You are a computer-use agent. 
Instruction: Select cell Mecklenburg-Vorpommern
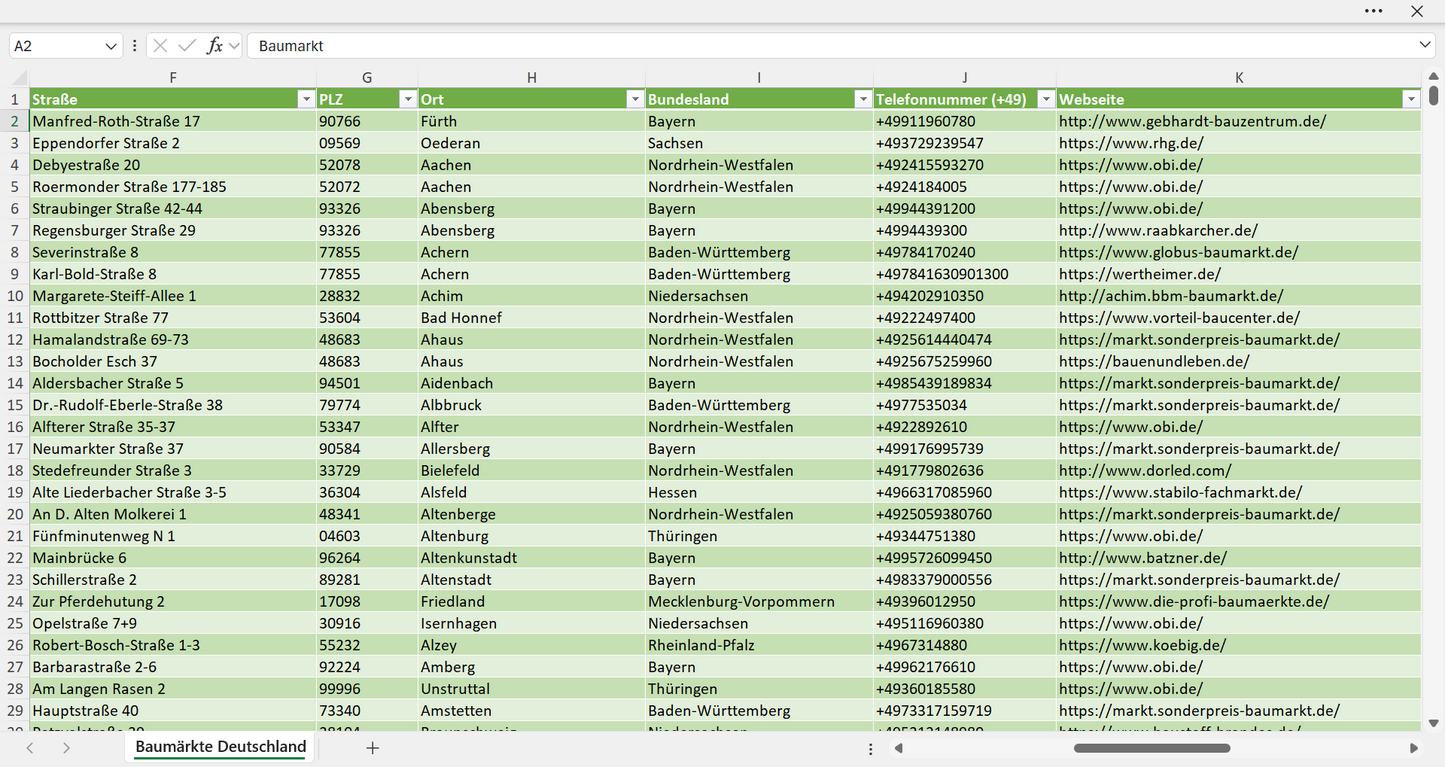(x=759, y=601)
